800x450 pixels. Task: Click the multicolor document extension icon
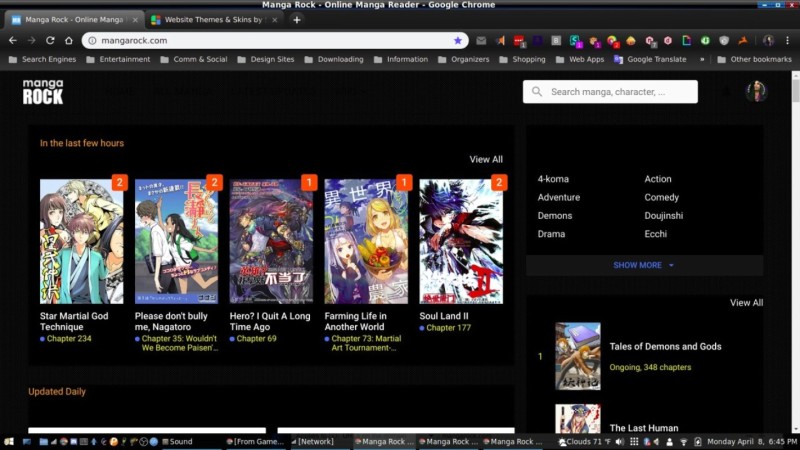click(687, 40)
